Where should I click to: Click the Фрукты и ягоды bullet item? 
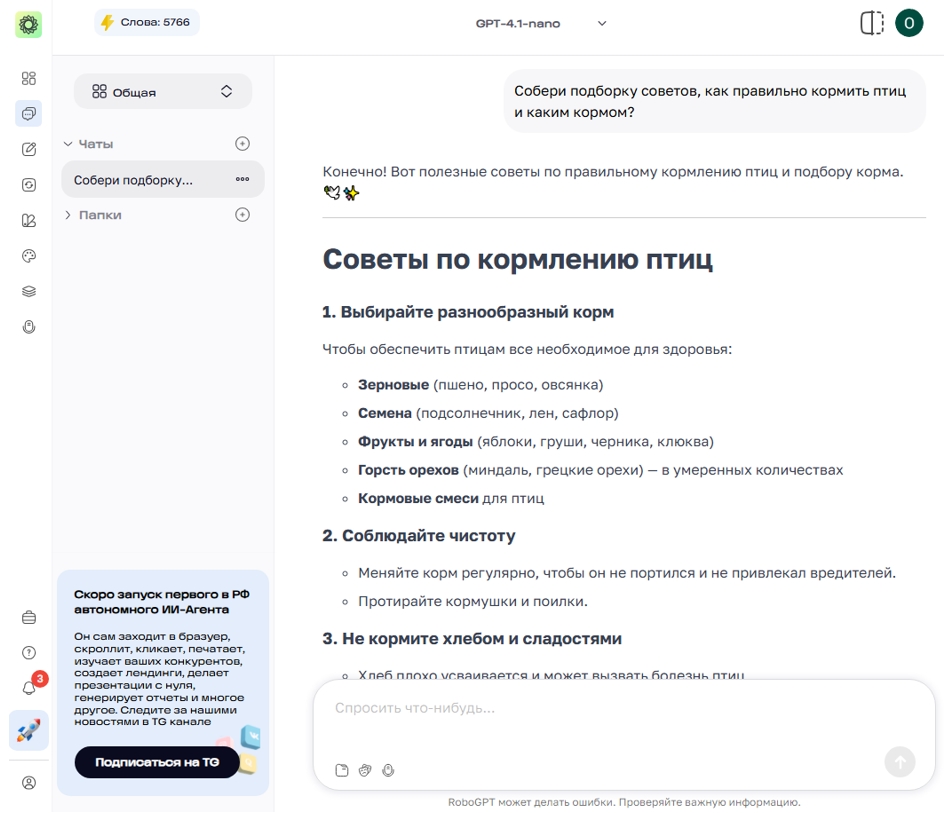point(536,441)
